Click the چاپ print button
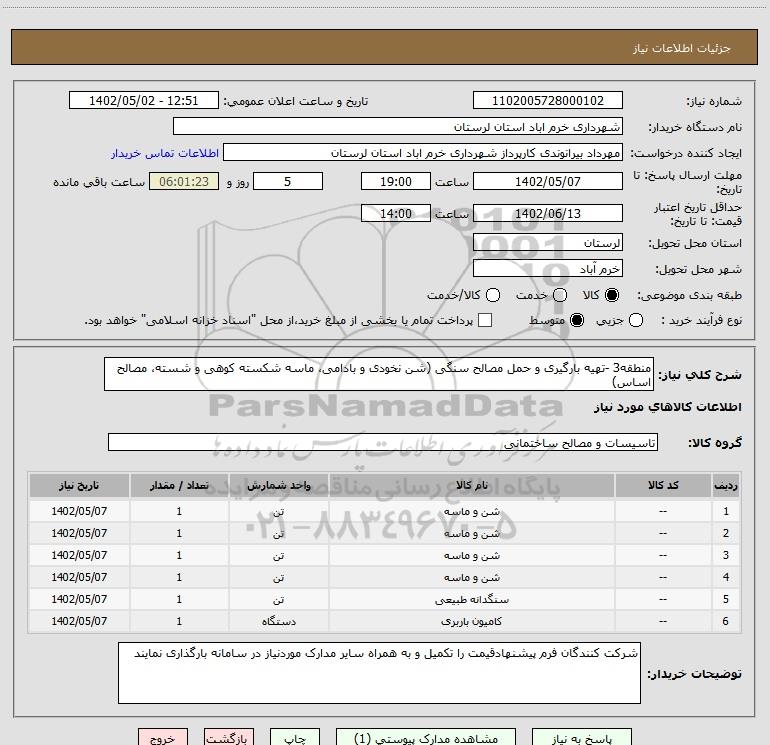This screenshot has height=745, width=770. (295, 738)
